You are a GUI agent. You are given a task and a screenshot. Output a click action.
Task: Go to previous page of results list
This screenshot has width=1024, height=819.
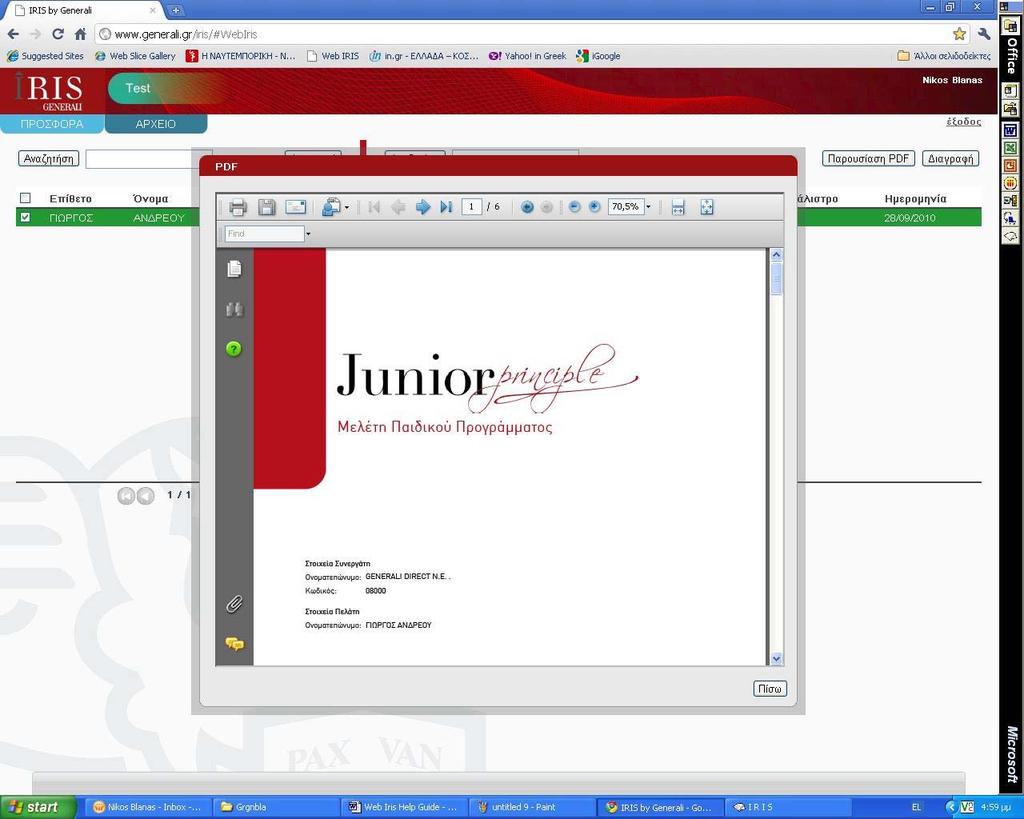pos(146,496)
